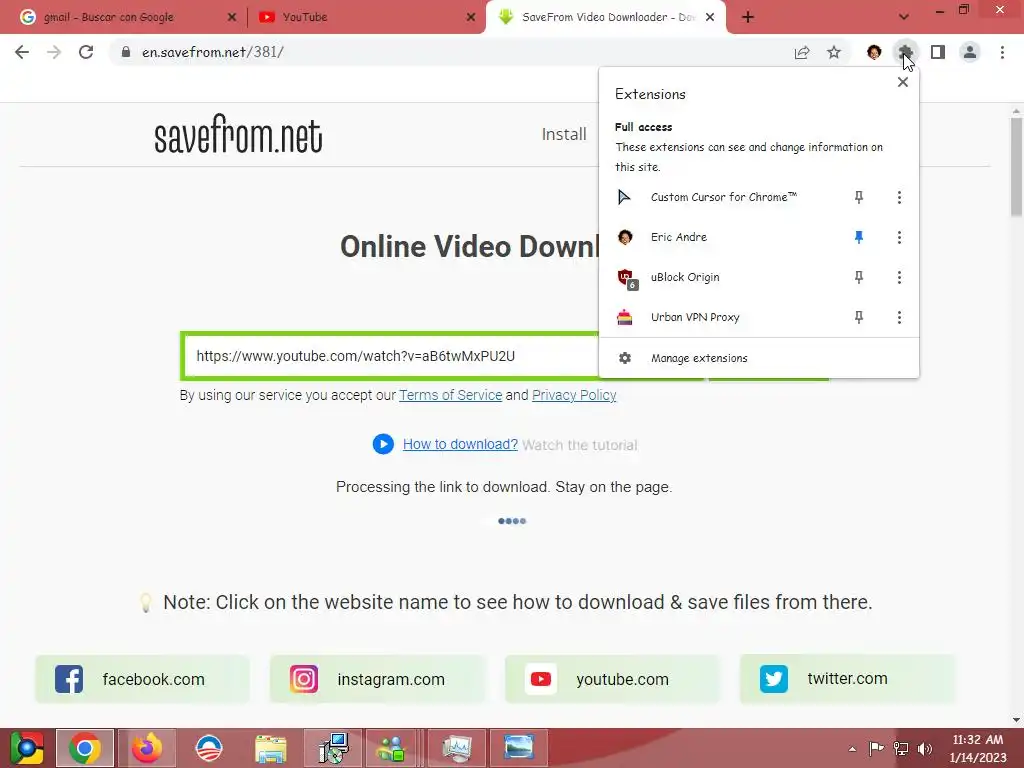Open Action Center flag icon in tray
Viewport: 1024px width, 768px height.
click(876, 748)
